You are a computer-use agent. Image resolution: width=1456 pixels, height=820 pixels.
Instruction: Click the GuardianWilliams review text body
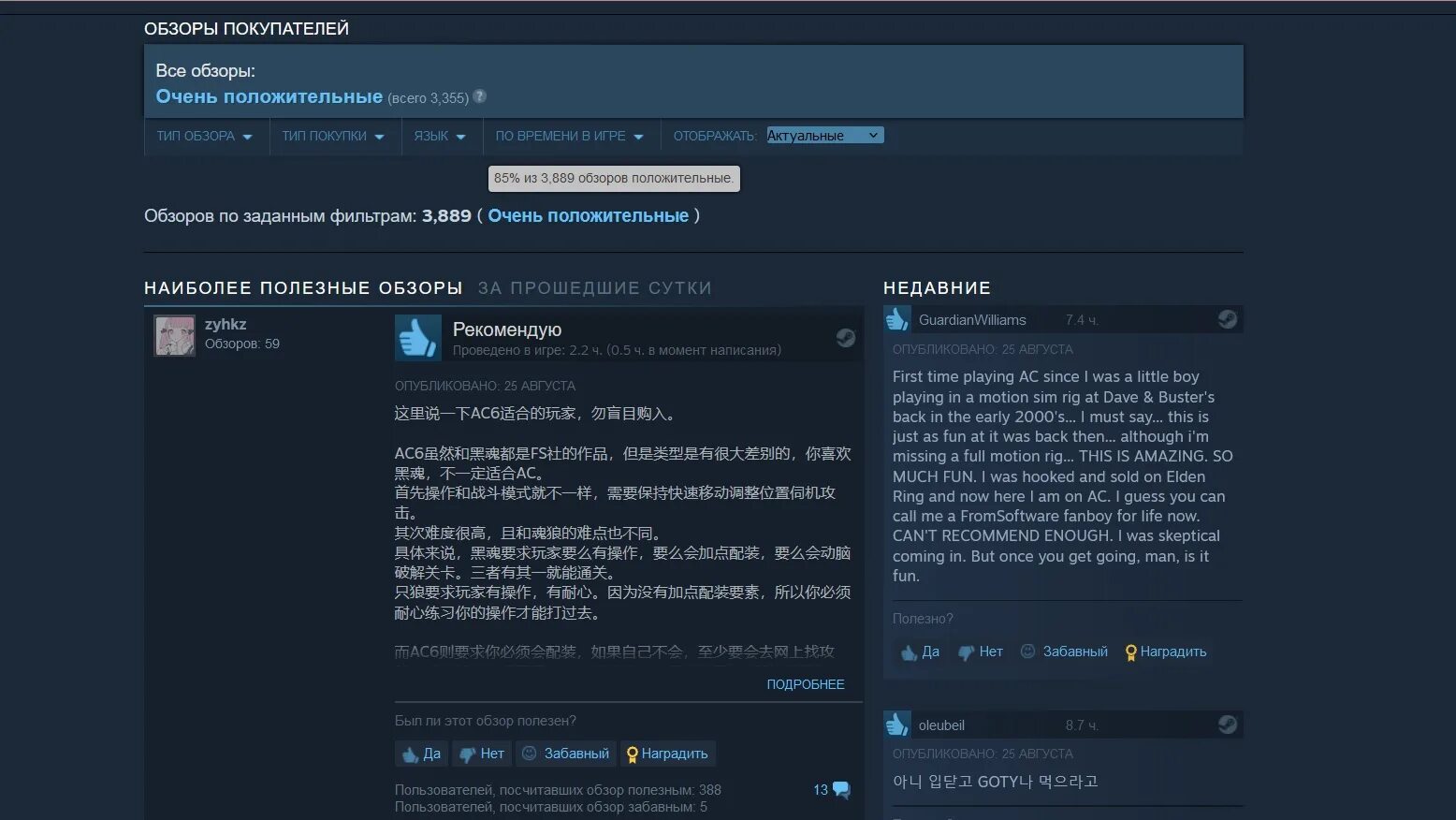click(x=1063, y=476)
